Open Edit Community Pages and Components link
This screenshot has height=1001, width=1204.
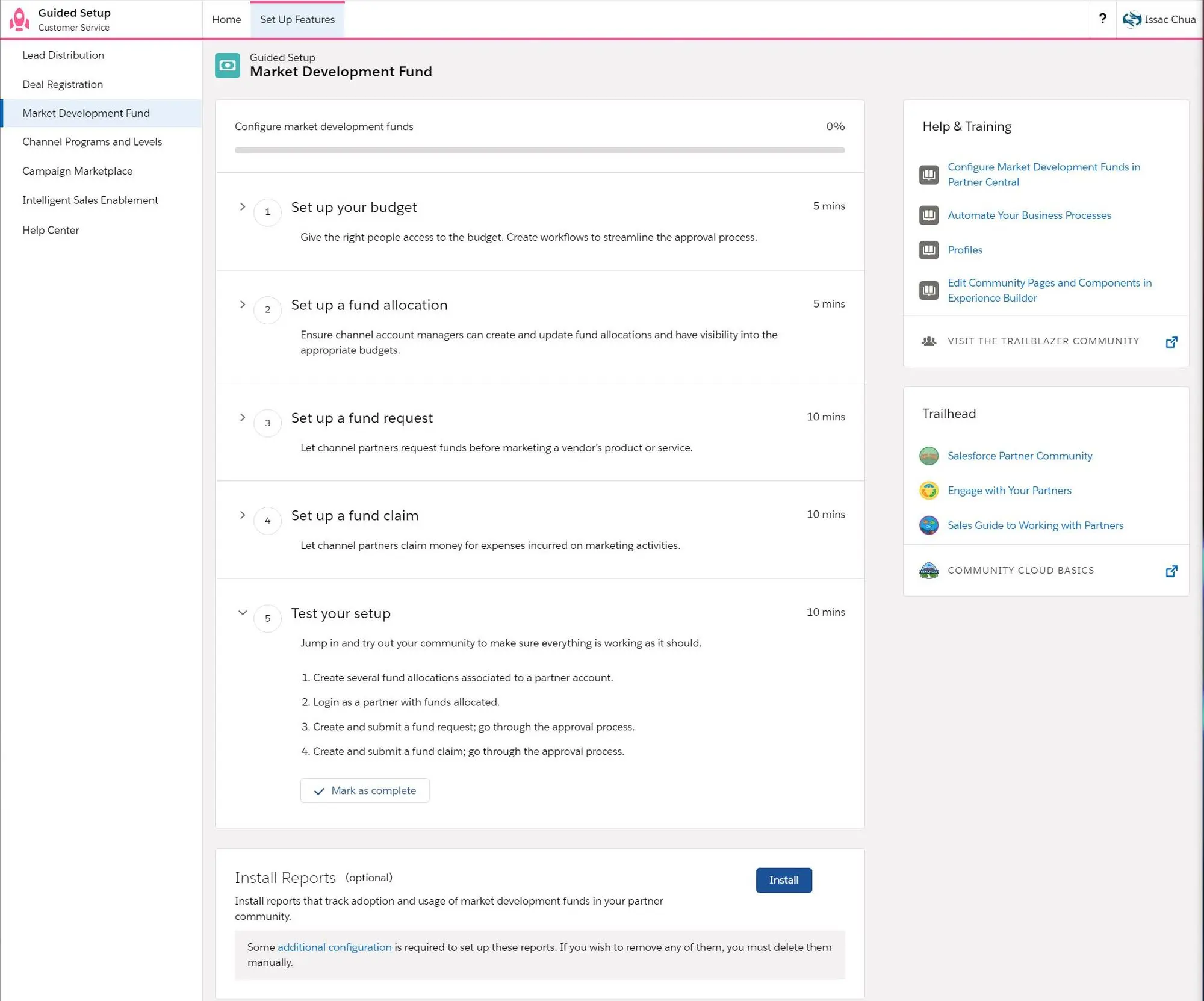pos(1049,290)
